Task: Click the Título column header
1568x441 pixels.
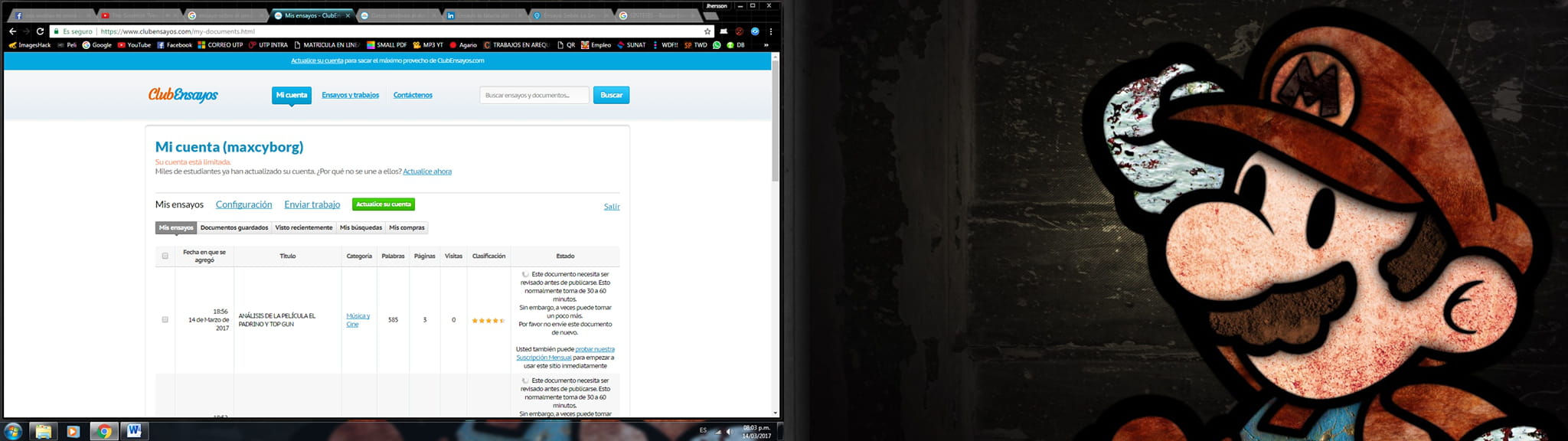Action: [288, 256]
